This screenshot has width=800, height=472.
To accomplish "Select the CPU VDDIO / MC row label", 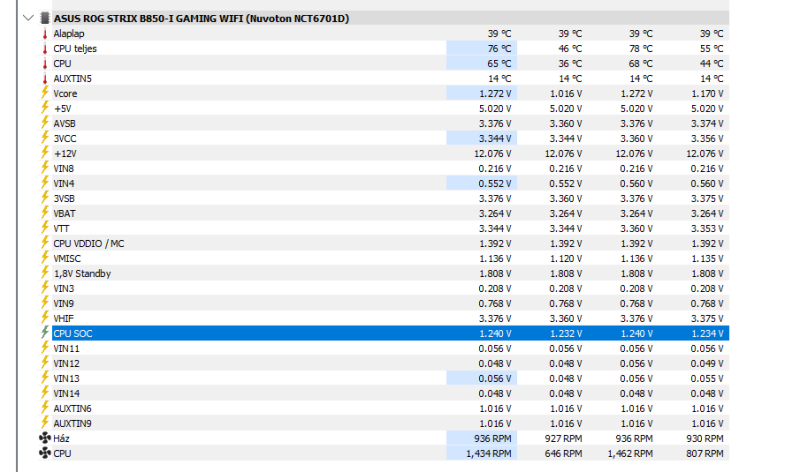I will click(x=89, y=244).
